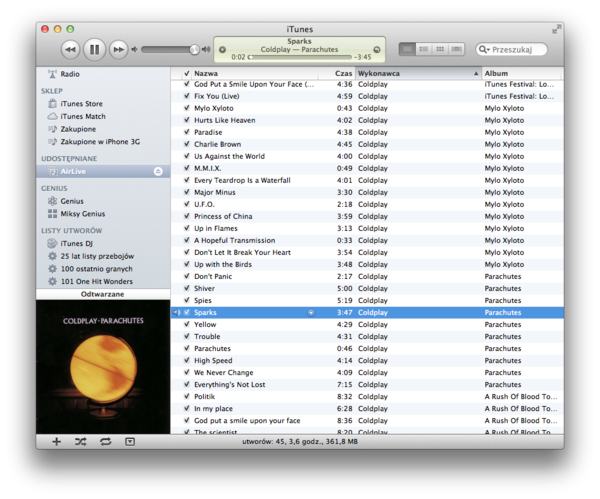
Task: Uncheck the Mylo Xyloto song checkbox
Action: [186, 108]
